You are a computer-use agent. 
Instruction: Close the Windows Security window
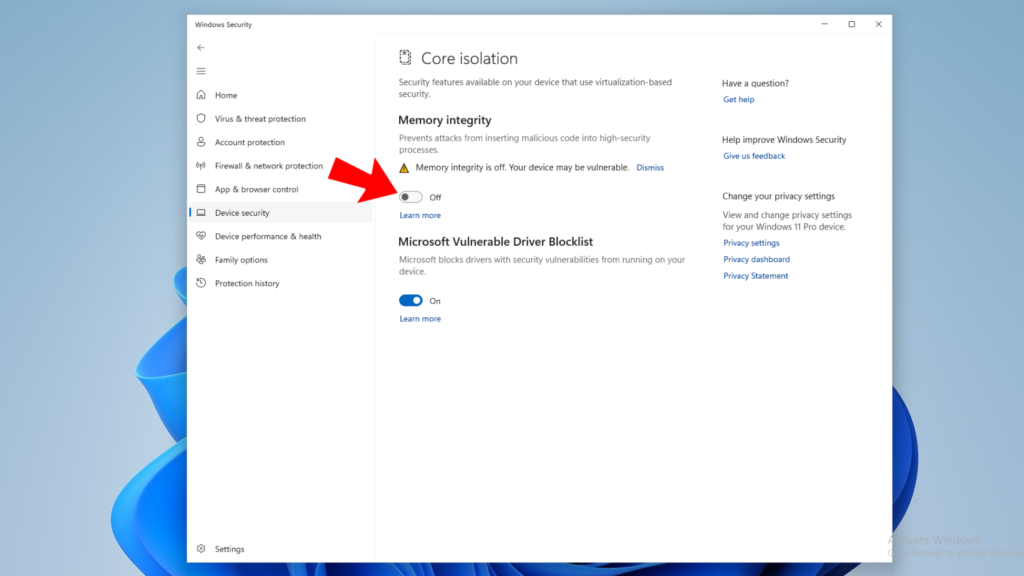[x=878, y=24]
